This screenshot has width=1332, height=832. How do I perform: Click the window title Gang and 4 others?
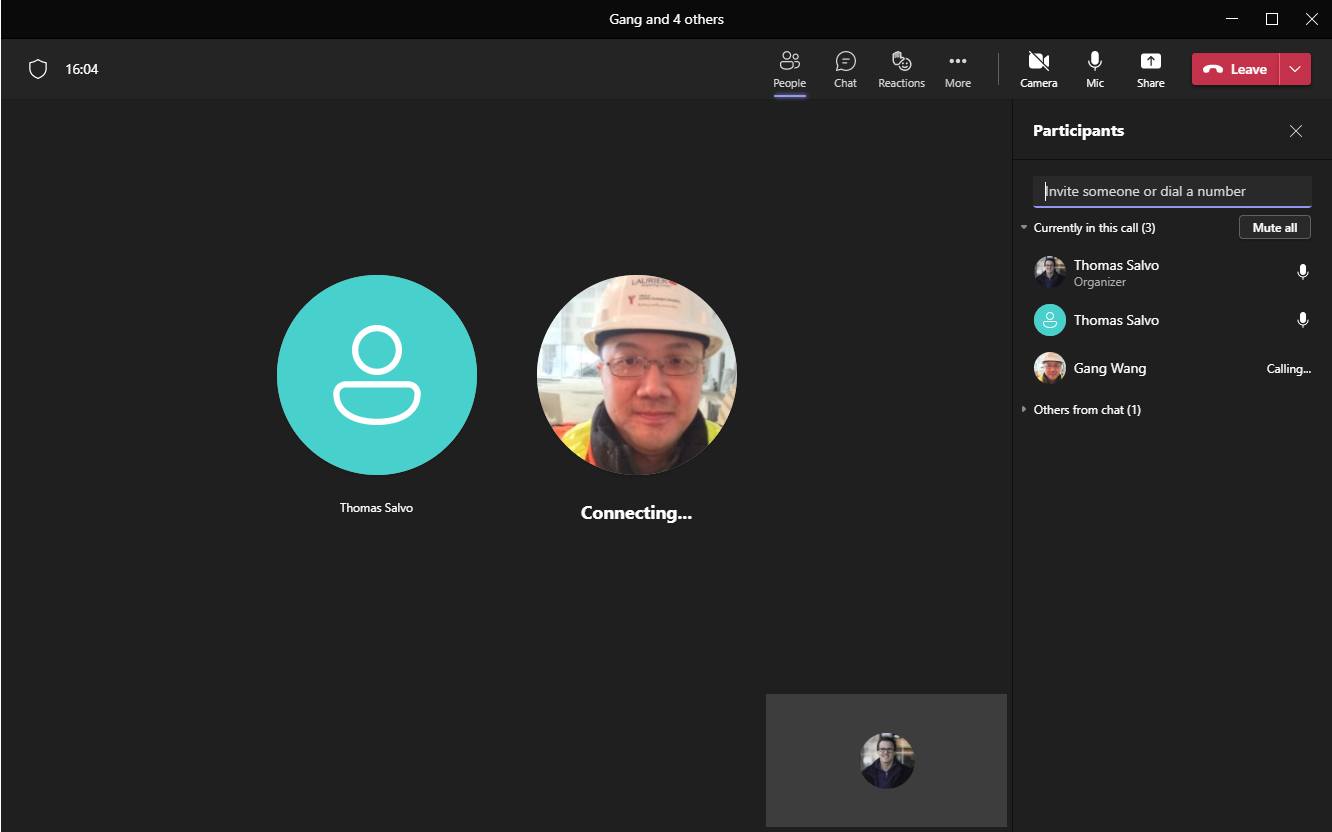point(666,19)
